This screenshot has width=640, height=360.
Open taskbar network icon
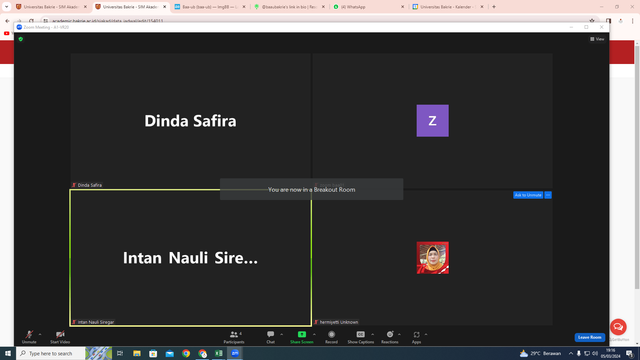pos(587,353)
